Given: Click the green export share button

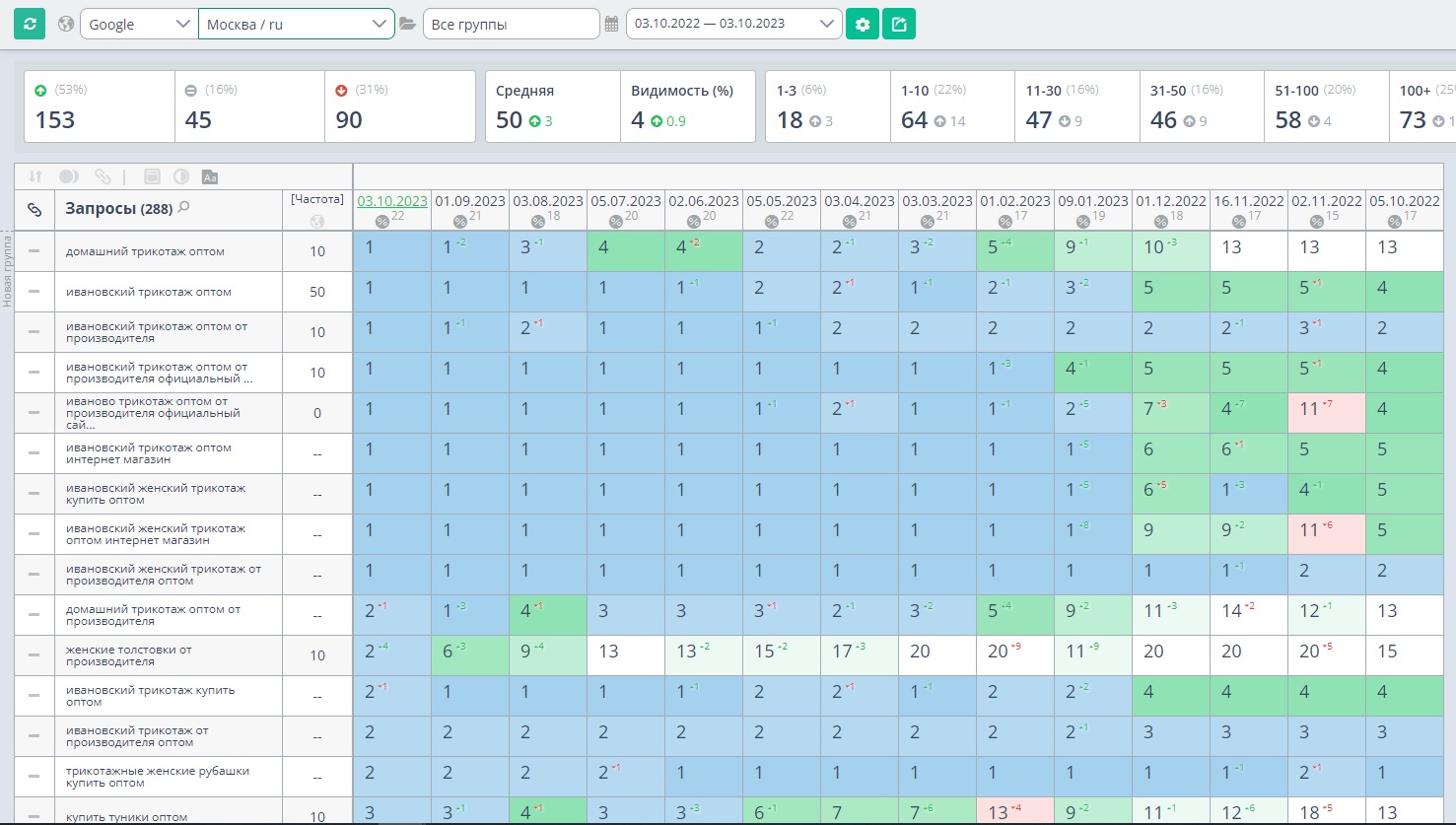Looking at the screenshot, I should tap(899, 24).
